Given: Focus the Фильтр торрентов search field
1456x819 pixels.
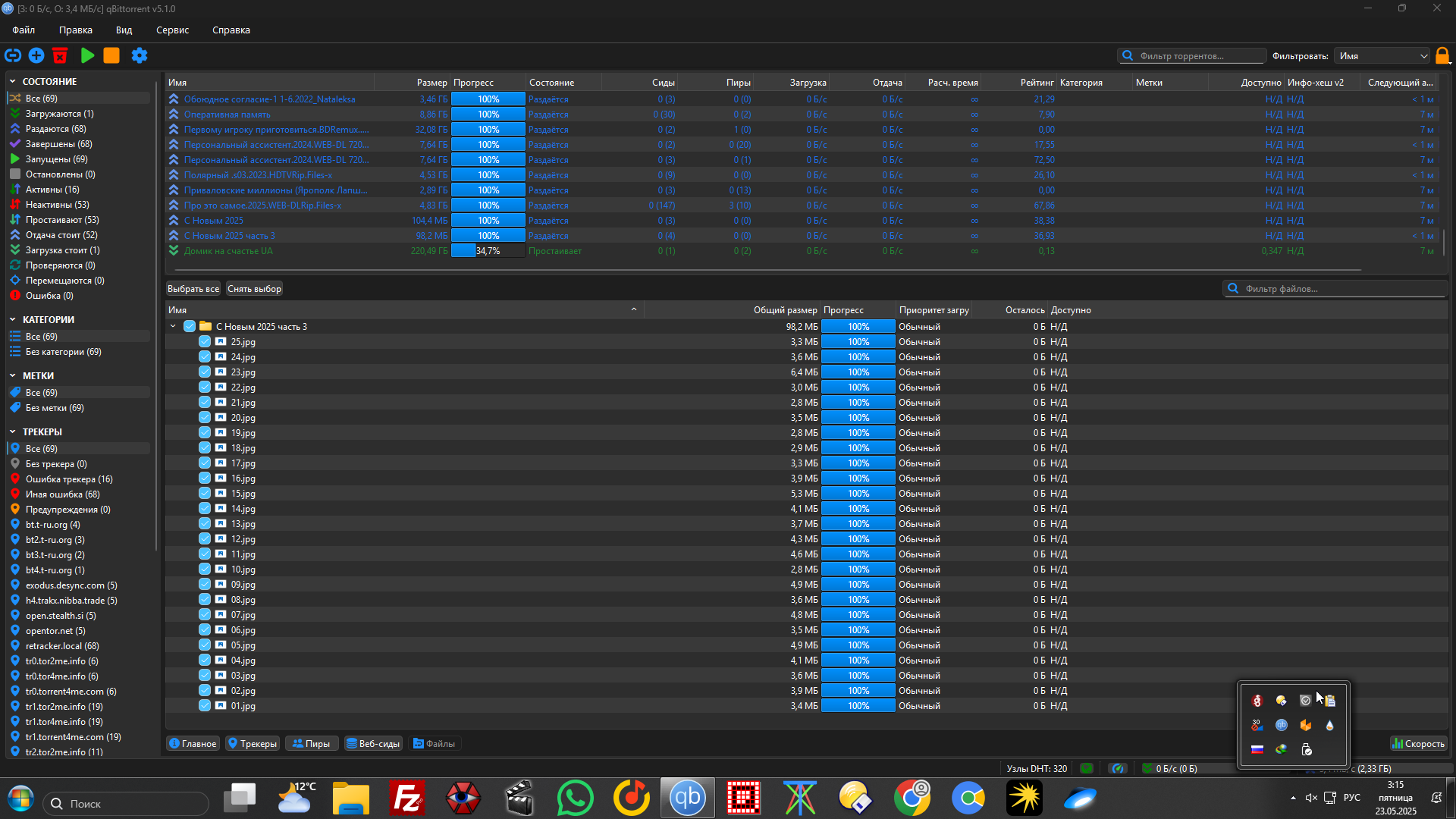Looking at the screenshot, I should click(x=1192, y=55).
